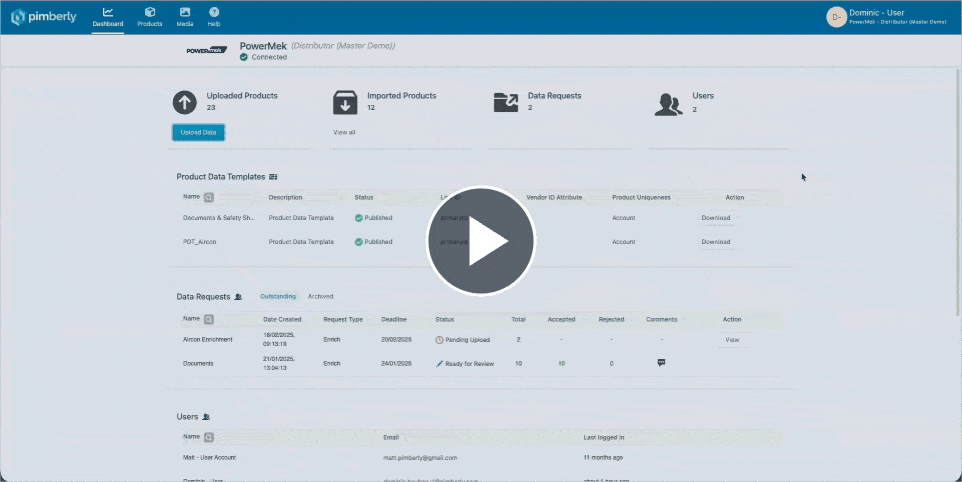The image size is (962, 482).
Task: Click the Product Uniqueness column header
Action: (641, 197)
